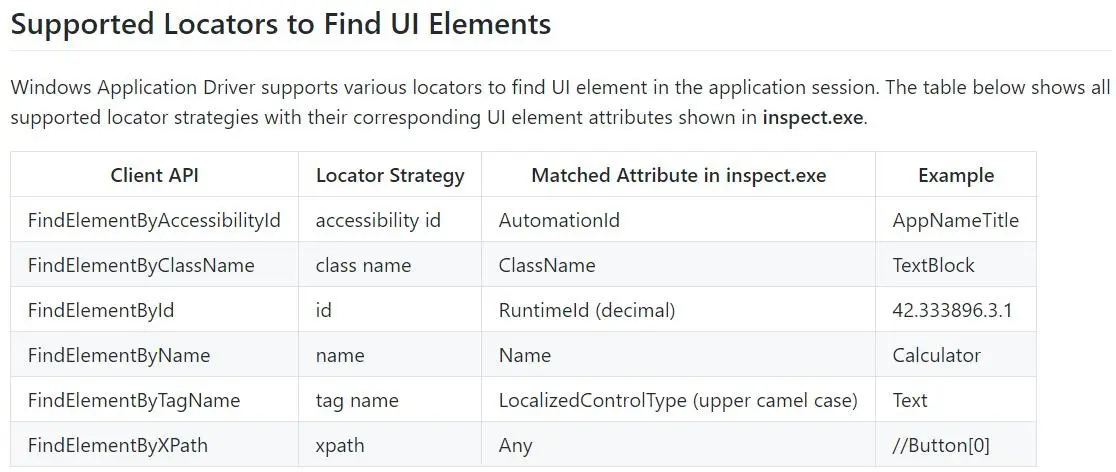Click the "tag name" locator strategy cell
The height and width of the screenshot is (472, 1116).
[x=357, y=400]
